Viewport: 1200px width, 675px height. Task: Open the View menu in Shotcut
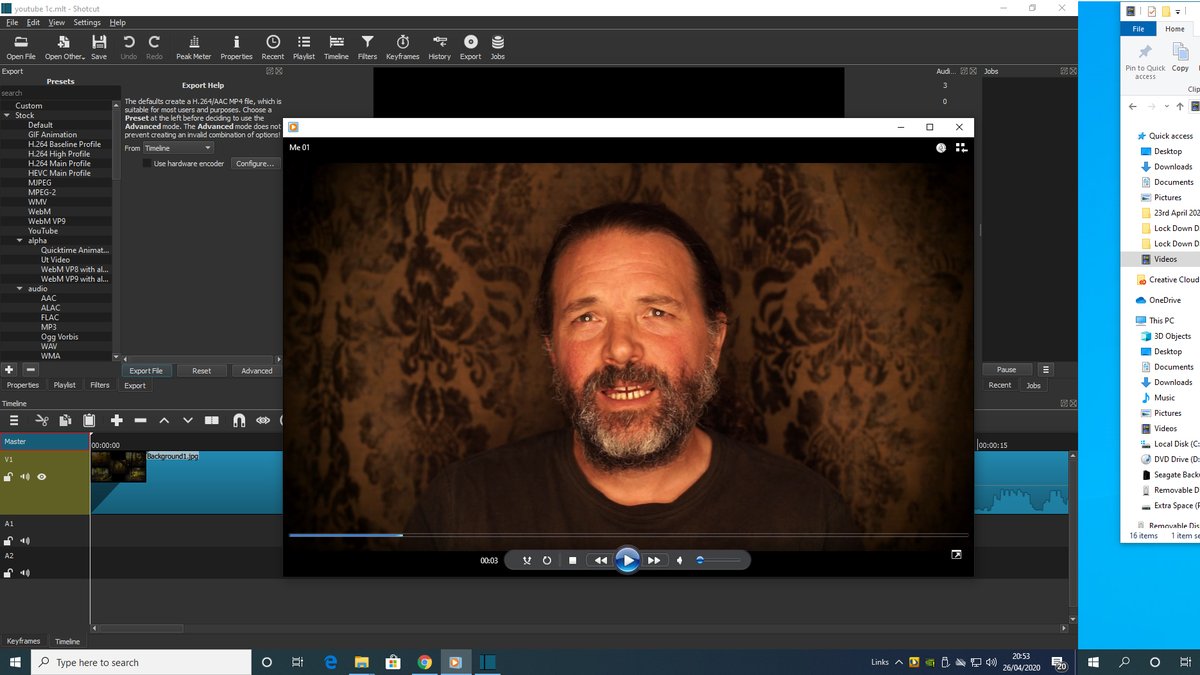[x=57, y=22]
